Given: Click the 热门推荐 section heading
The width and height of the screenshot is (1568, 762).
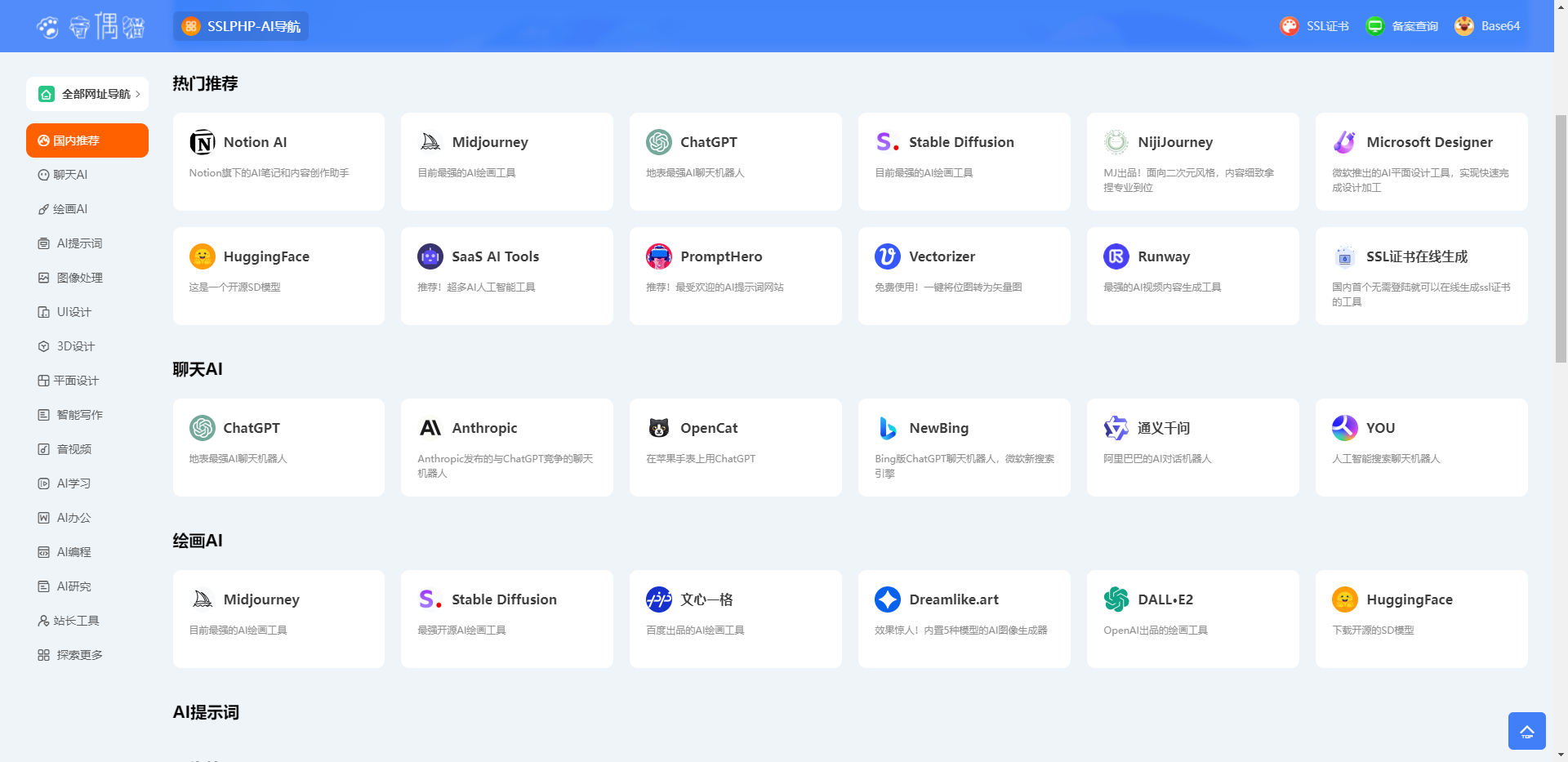Looking at the screenshot, I should click(205, 83).
